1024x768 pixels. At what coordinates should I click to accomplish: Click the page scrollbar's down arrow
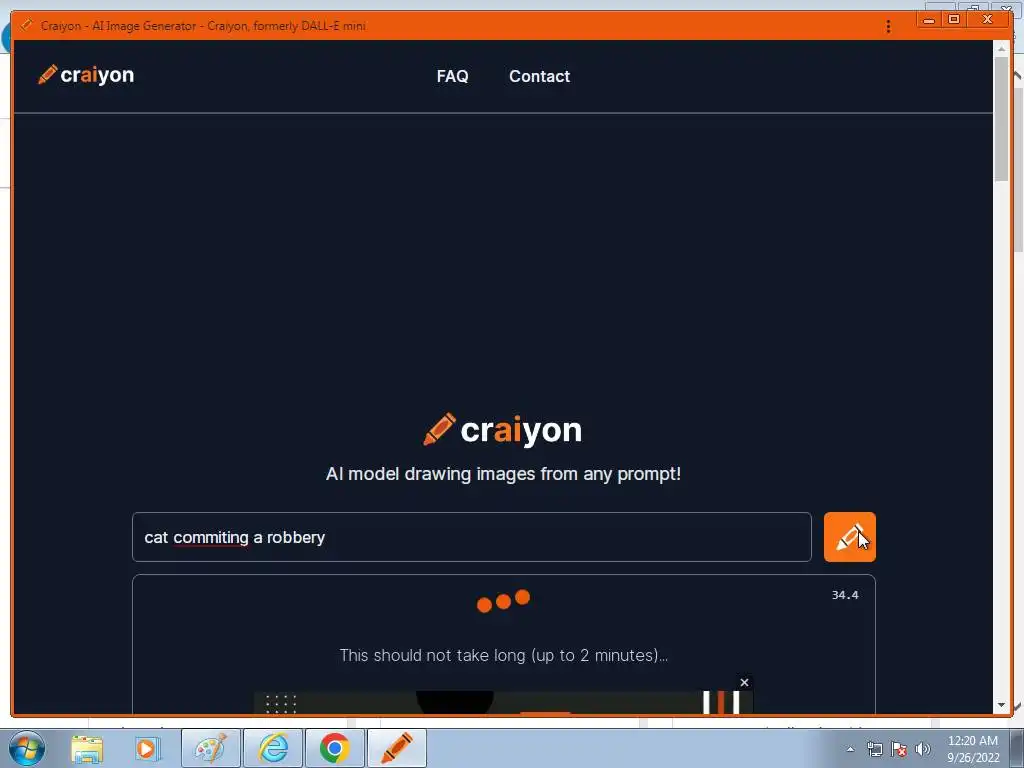(1001, 705)
